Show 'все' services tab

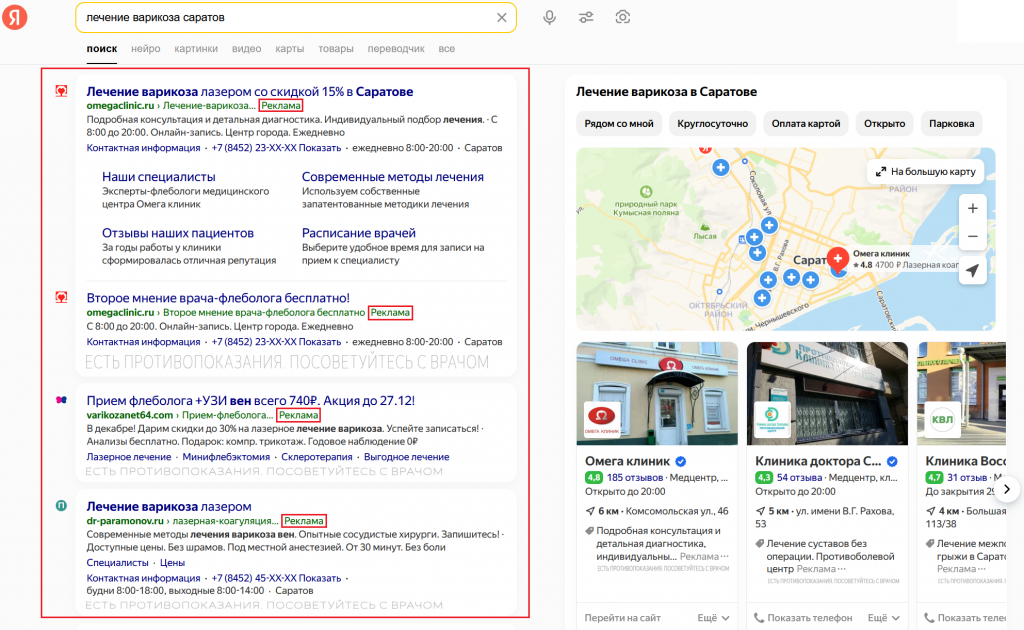[x=447, y=49]
